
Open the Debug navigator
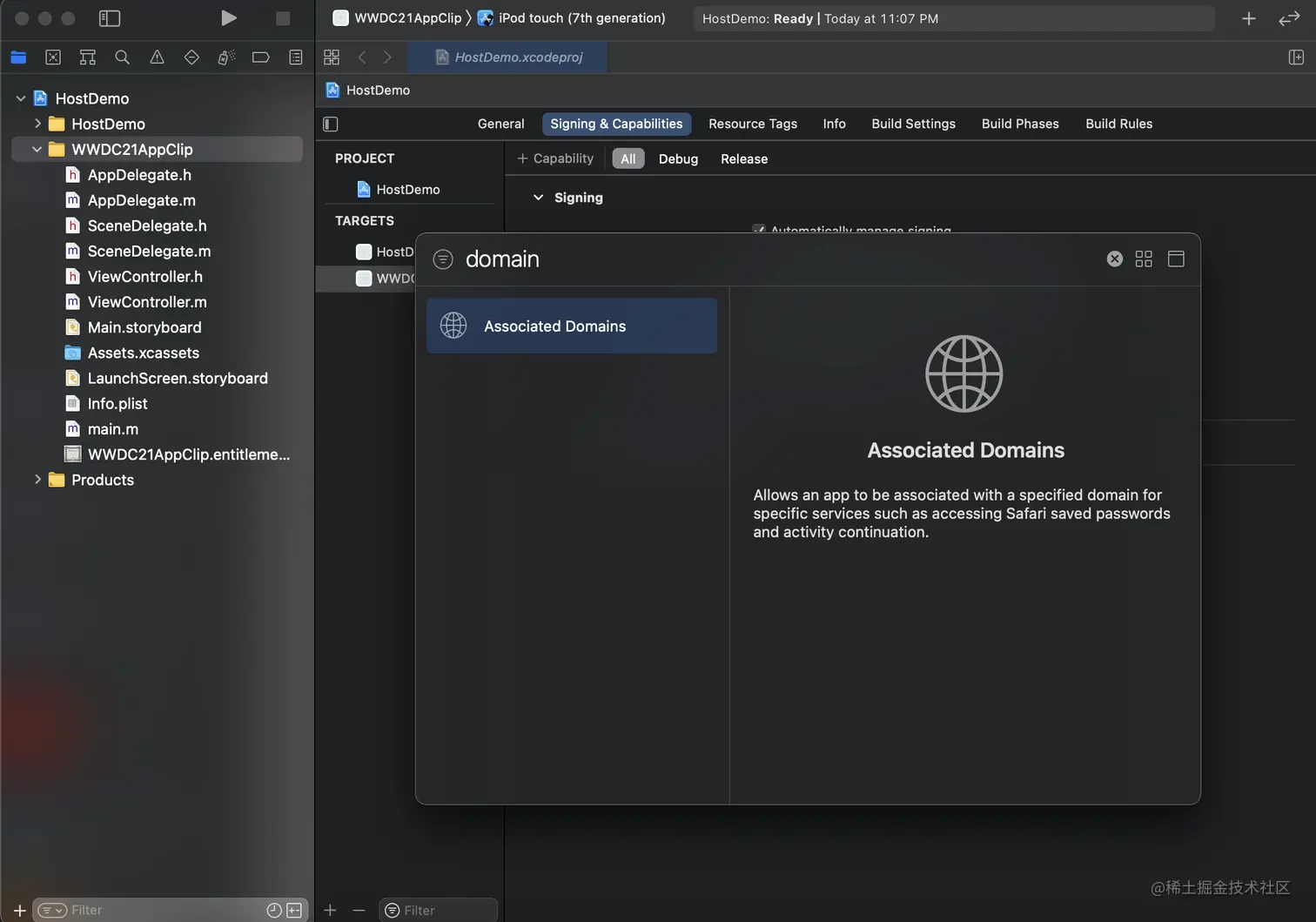(x=226, y=57)
